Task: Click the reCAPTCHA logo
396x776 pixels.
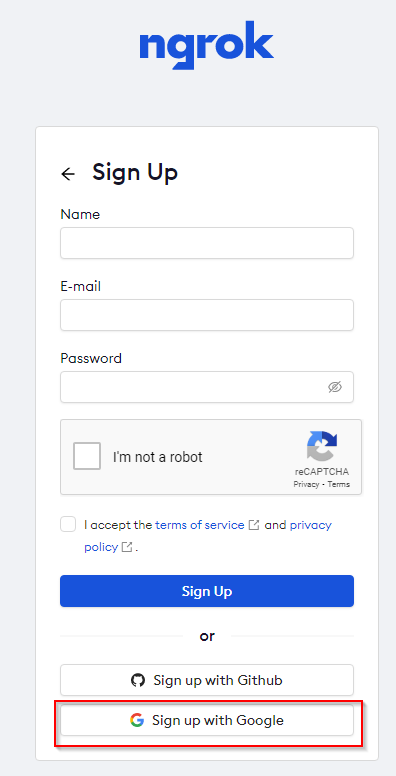Action: [x=321, y=446]
